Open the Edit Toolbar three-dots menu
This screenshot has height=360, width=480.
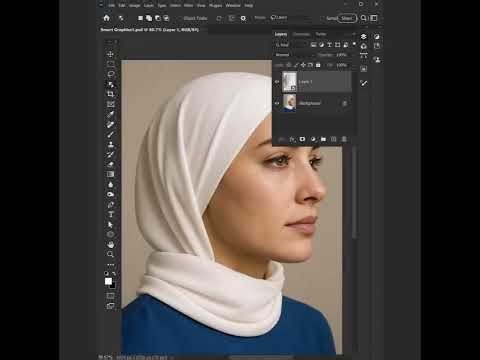click(x=111, y=265)
